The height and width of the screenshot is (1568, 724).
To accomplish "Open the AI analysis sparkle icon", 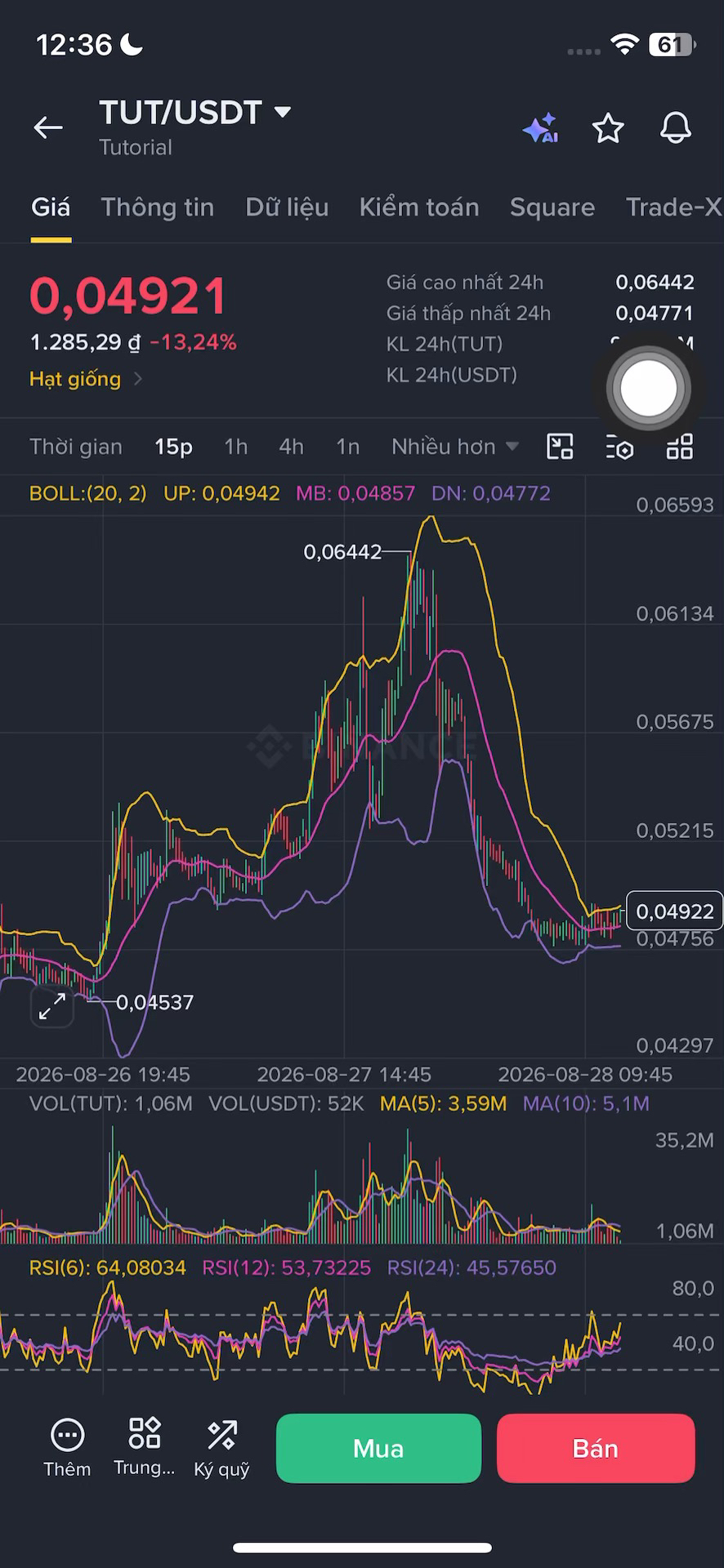I will (x=540, y=128).
